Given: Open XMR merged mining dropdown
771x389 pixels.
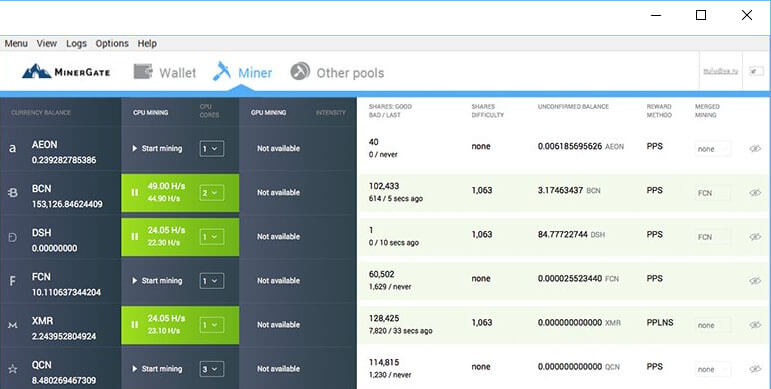Looking at the screenshot, I should pos(712,325).
